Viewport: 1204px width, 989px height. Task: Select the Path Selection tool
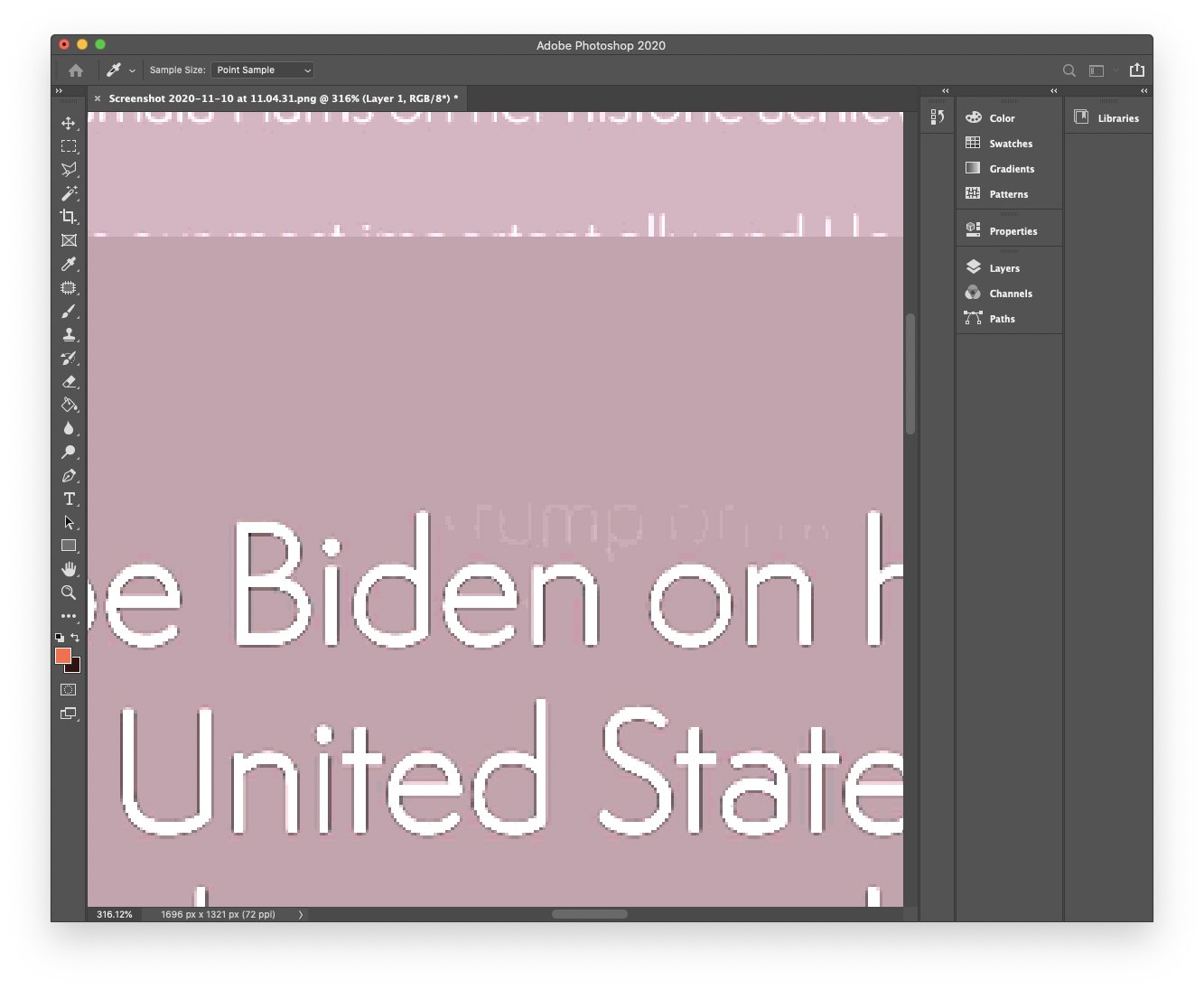click(69, 522)
